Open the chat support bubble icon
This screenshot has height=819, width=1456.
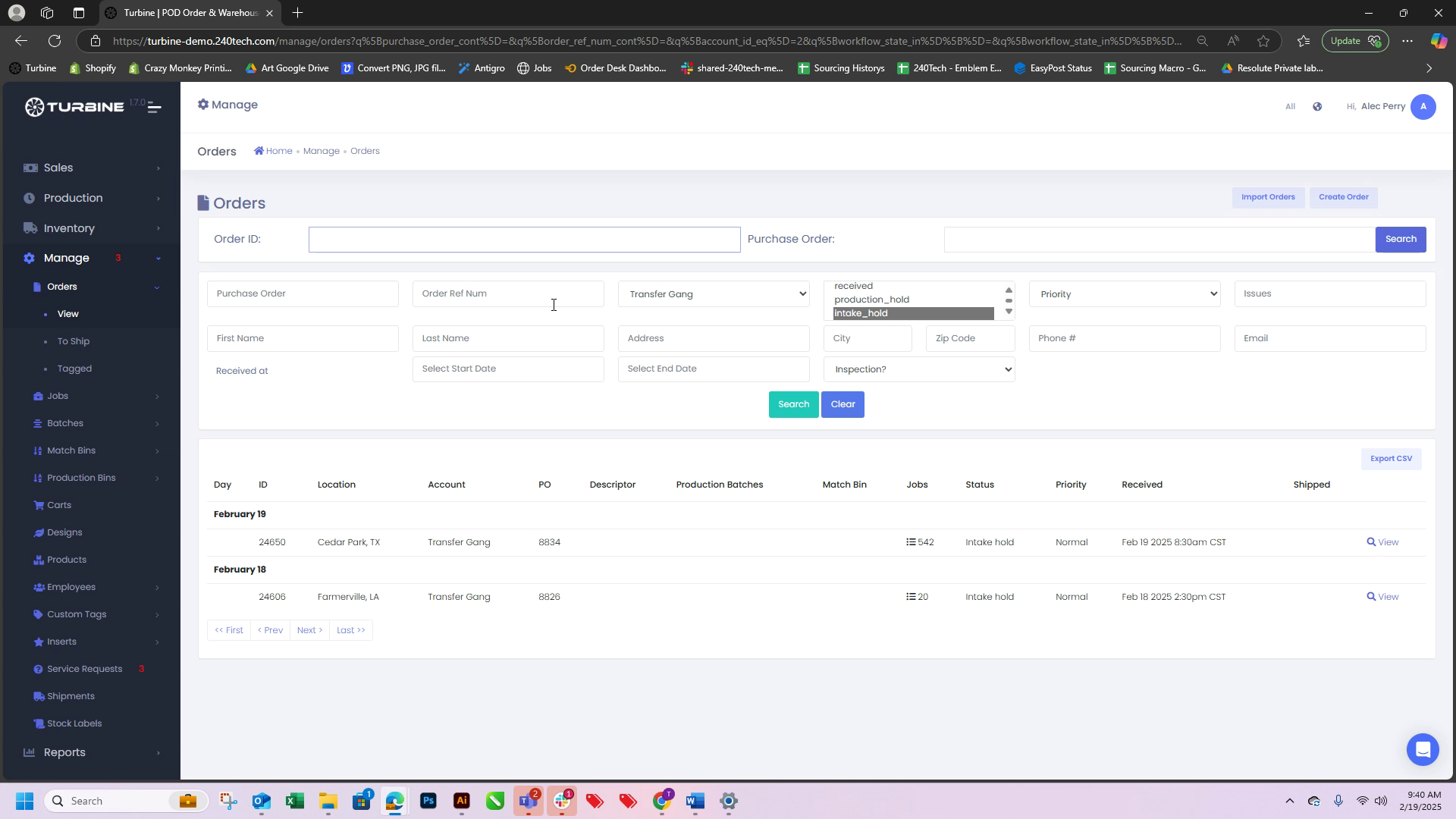(x=1422, y=749)
